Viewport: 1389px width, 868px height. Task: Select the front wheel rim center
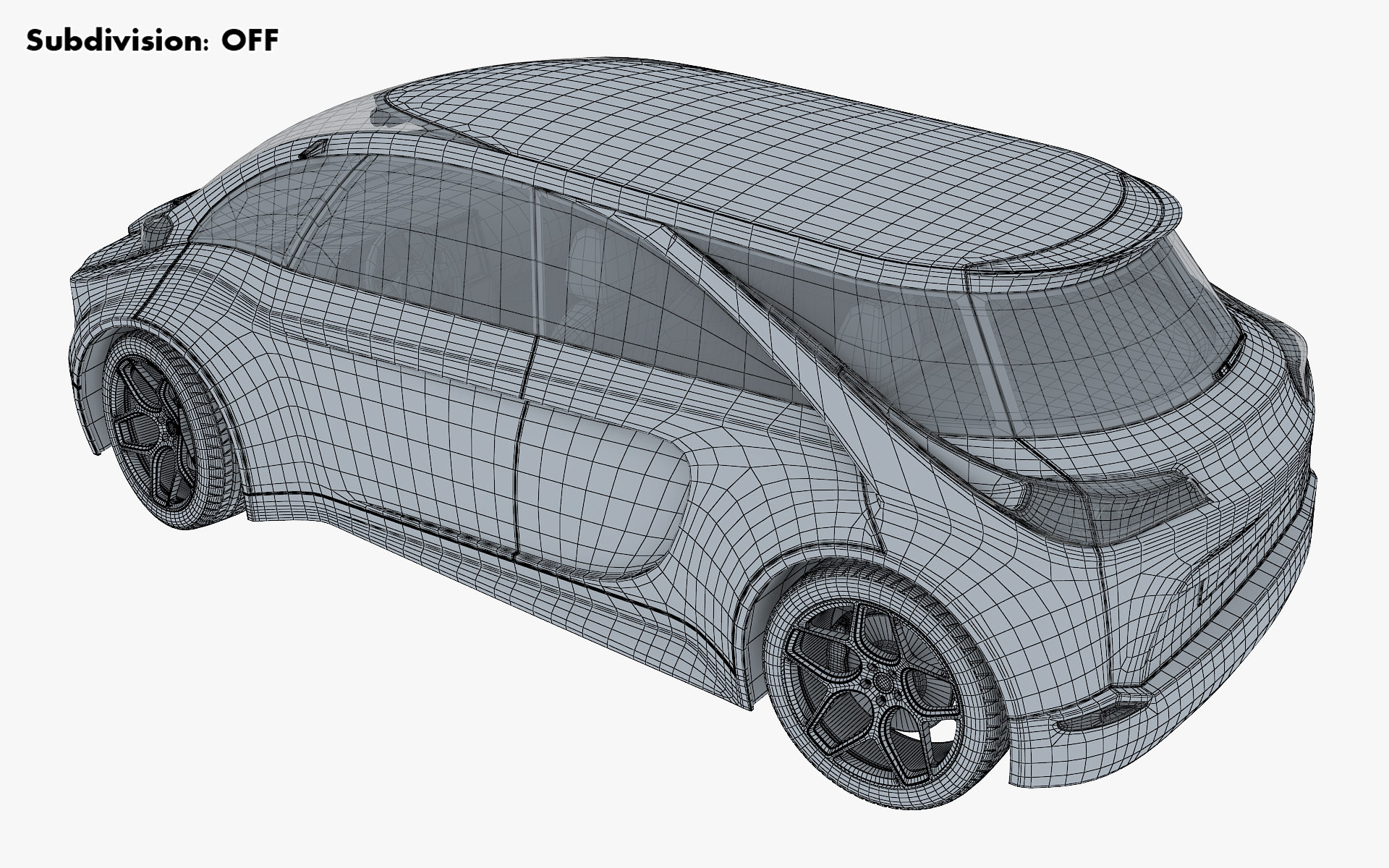click(171, 428)
